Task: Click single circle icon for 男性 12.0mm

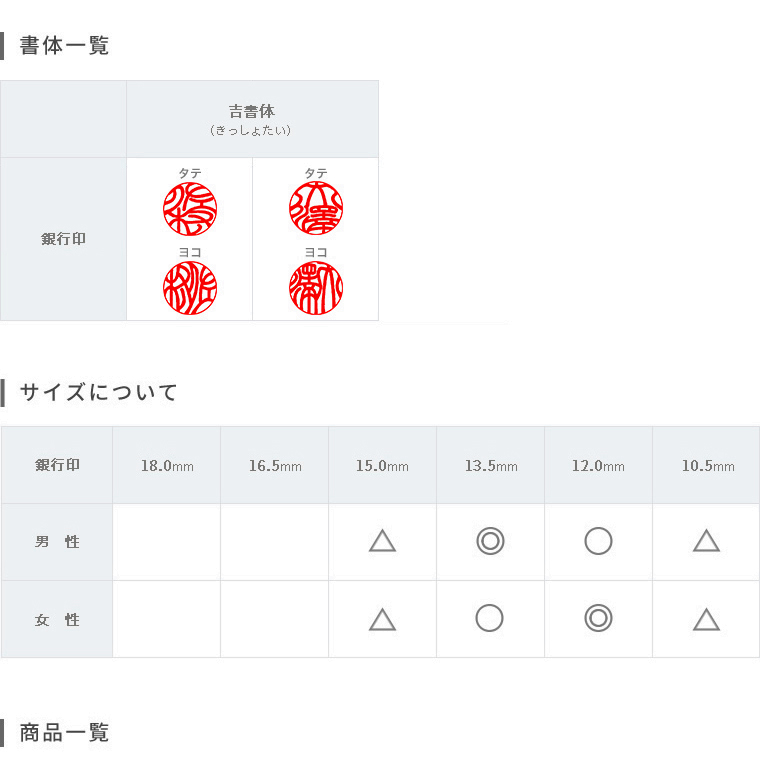Action: [x=598, y=541]
